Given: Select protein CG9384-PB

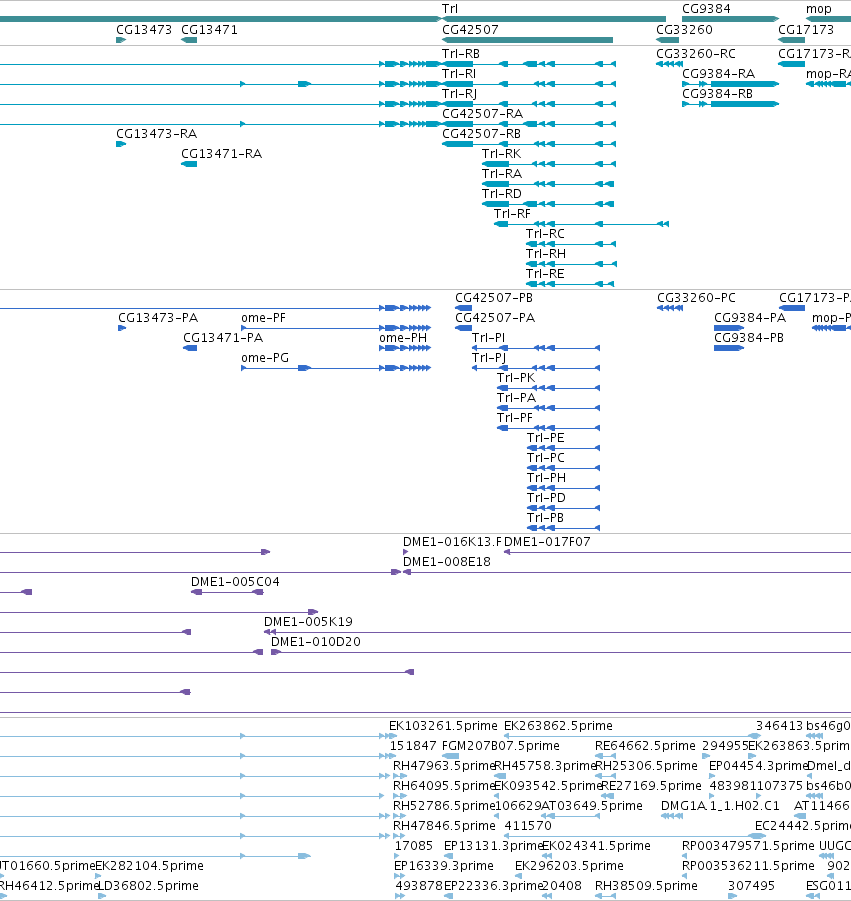Looking at the screenshot, I should click(749, 338).
